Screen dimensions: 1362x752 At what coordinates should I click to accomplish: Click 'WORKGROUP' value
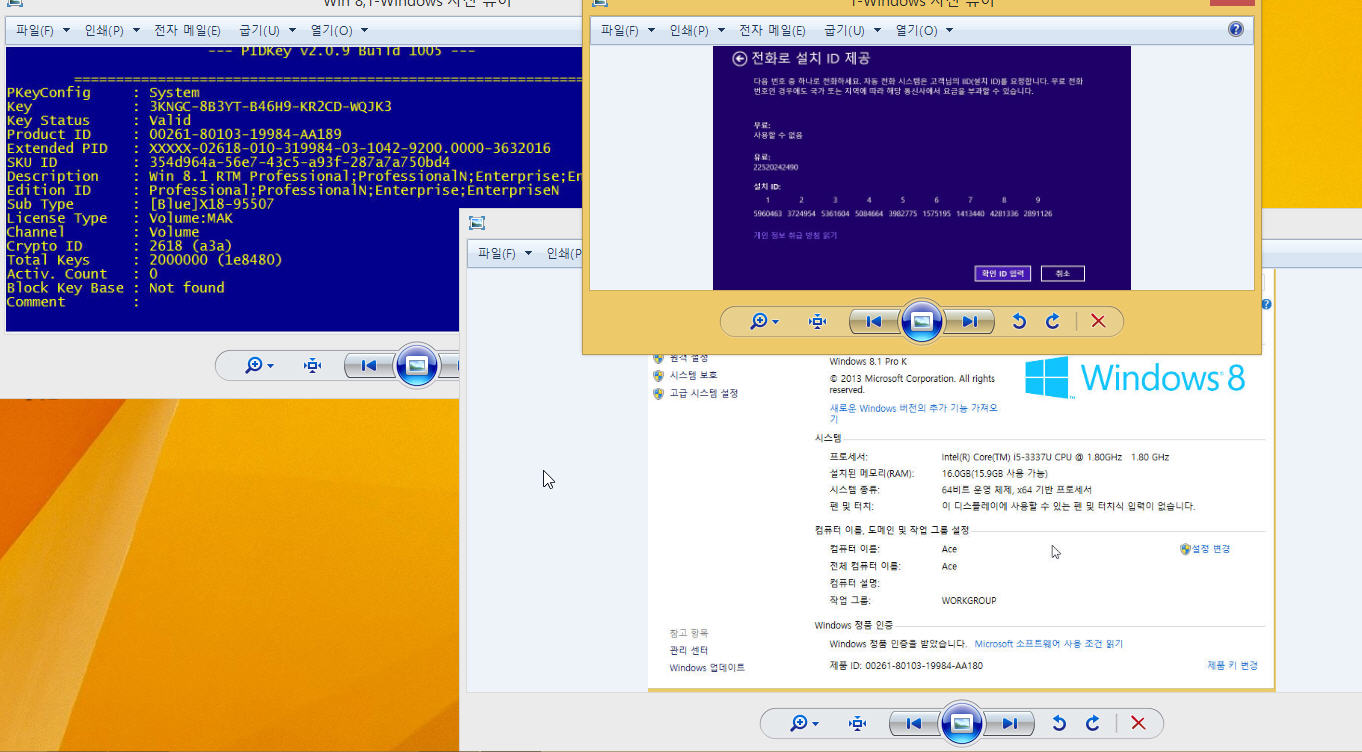point(969,601)
